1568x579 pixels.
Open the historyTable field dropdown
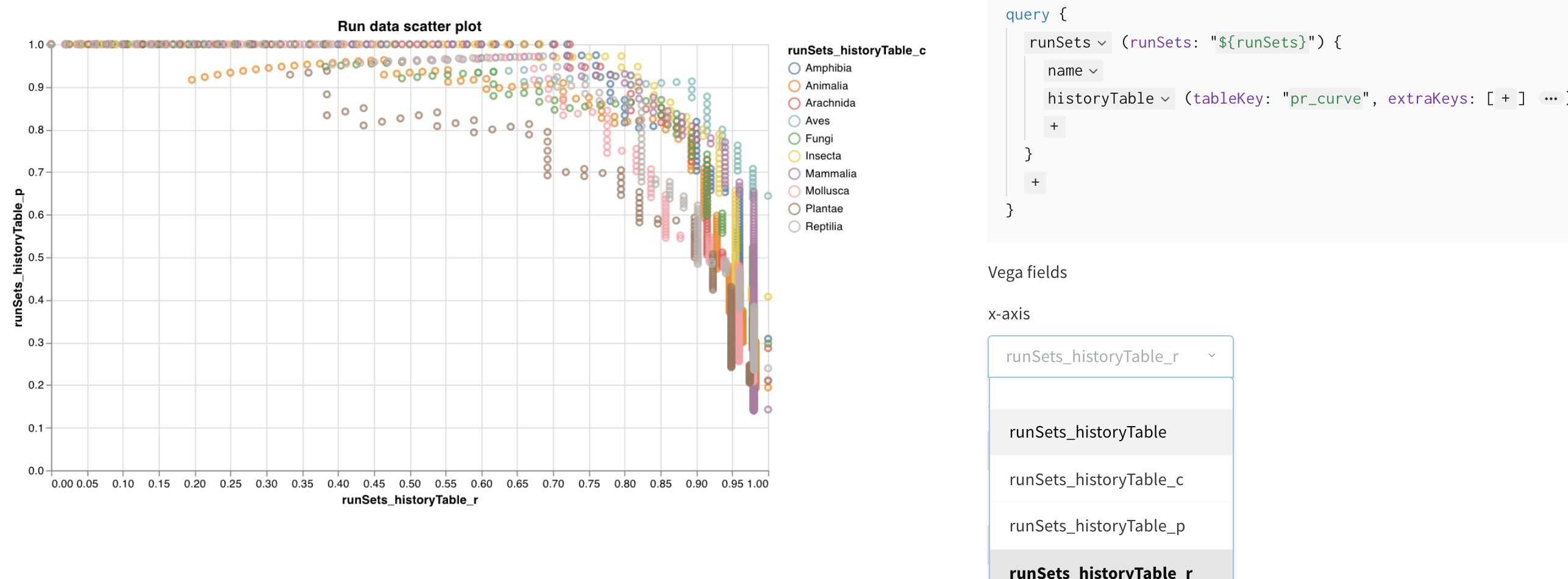click(x=1165, y=98)
